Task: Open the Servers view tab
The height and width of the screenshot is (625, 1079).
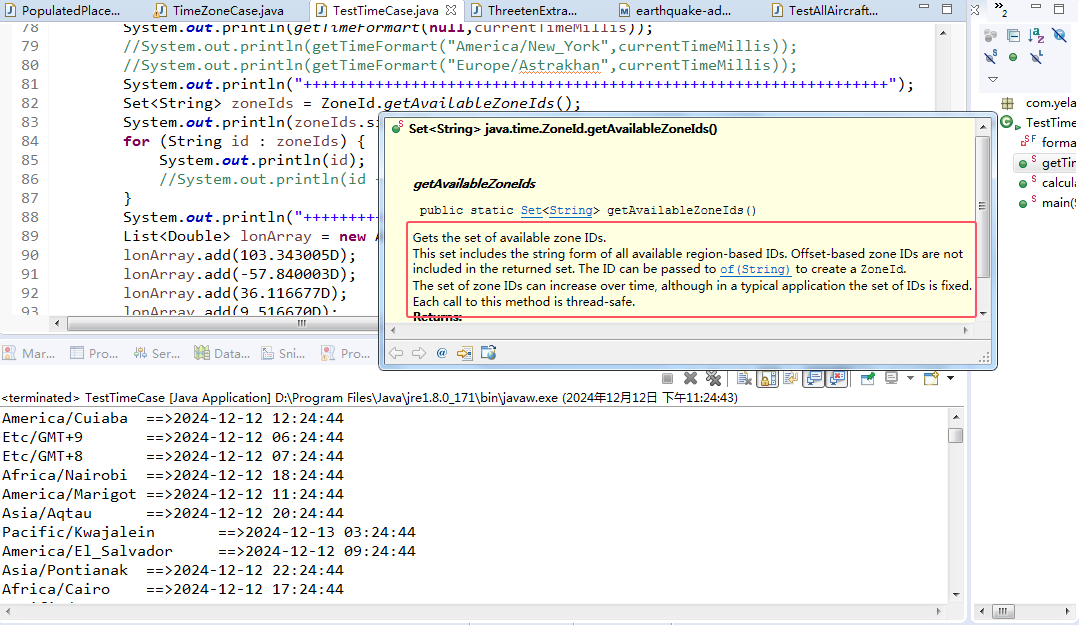Action: (157, 353)
